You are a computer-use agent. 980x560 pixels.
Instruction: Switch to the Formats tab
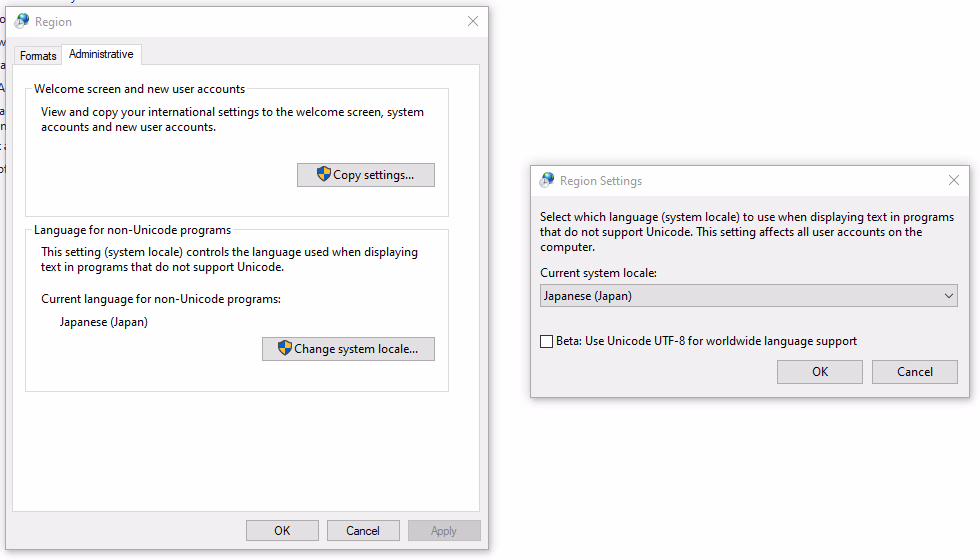pyautogui.click(x=38, y=56)
